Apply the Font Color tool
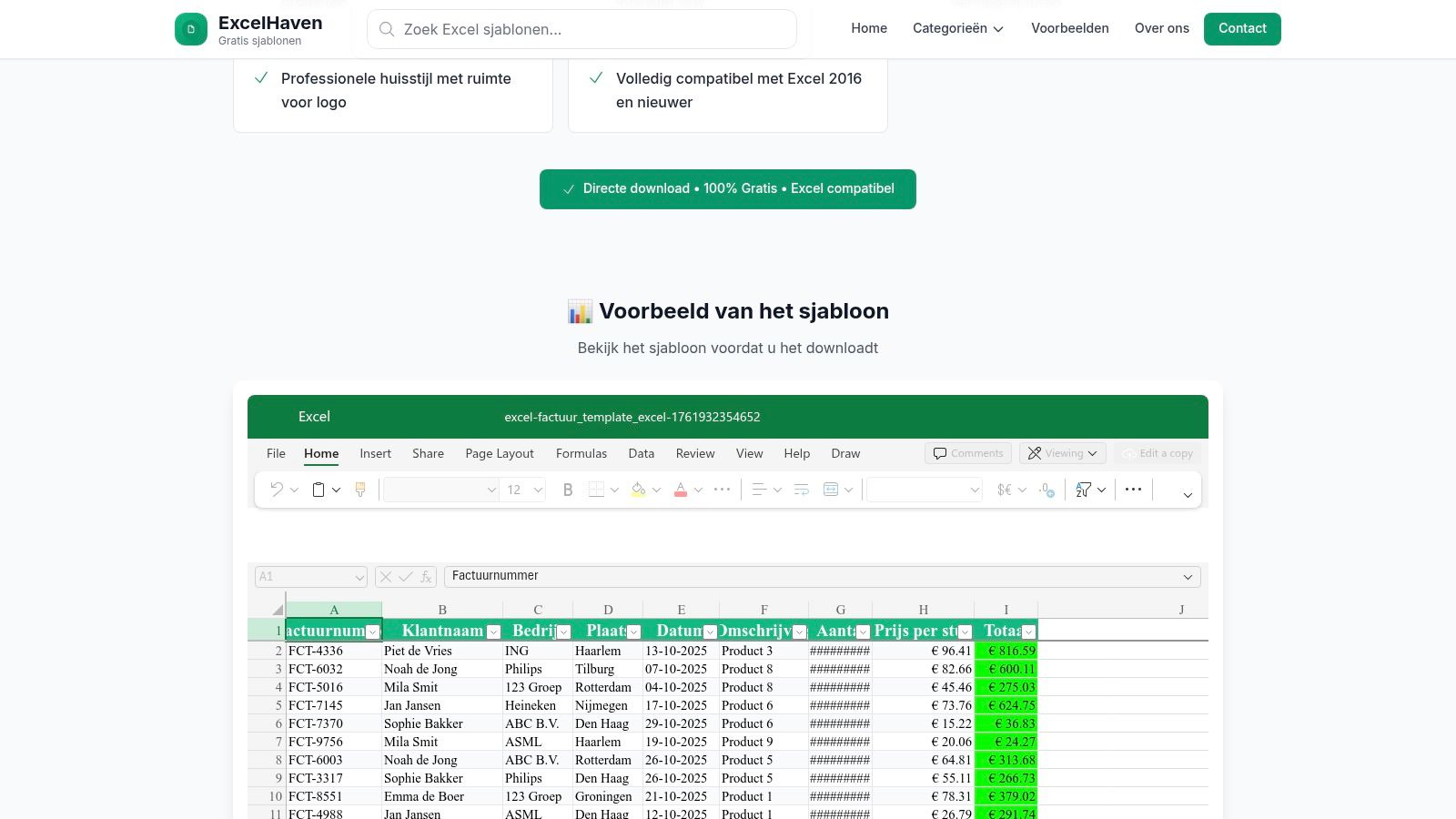The height and width of the screenshot is (819, 1456). point(680,490)
